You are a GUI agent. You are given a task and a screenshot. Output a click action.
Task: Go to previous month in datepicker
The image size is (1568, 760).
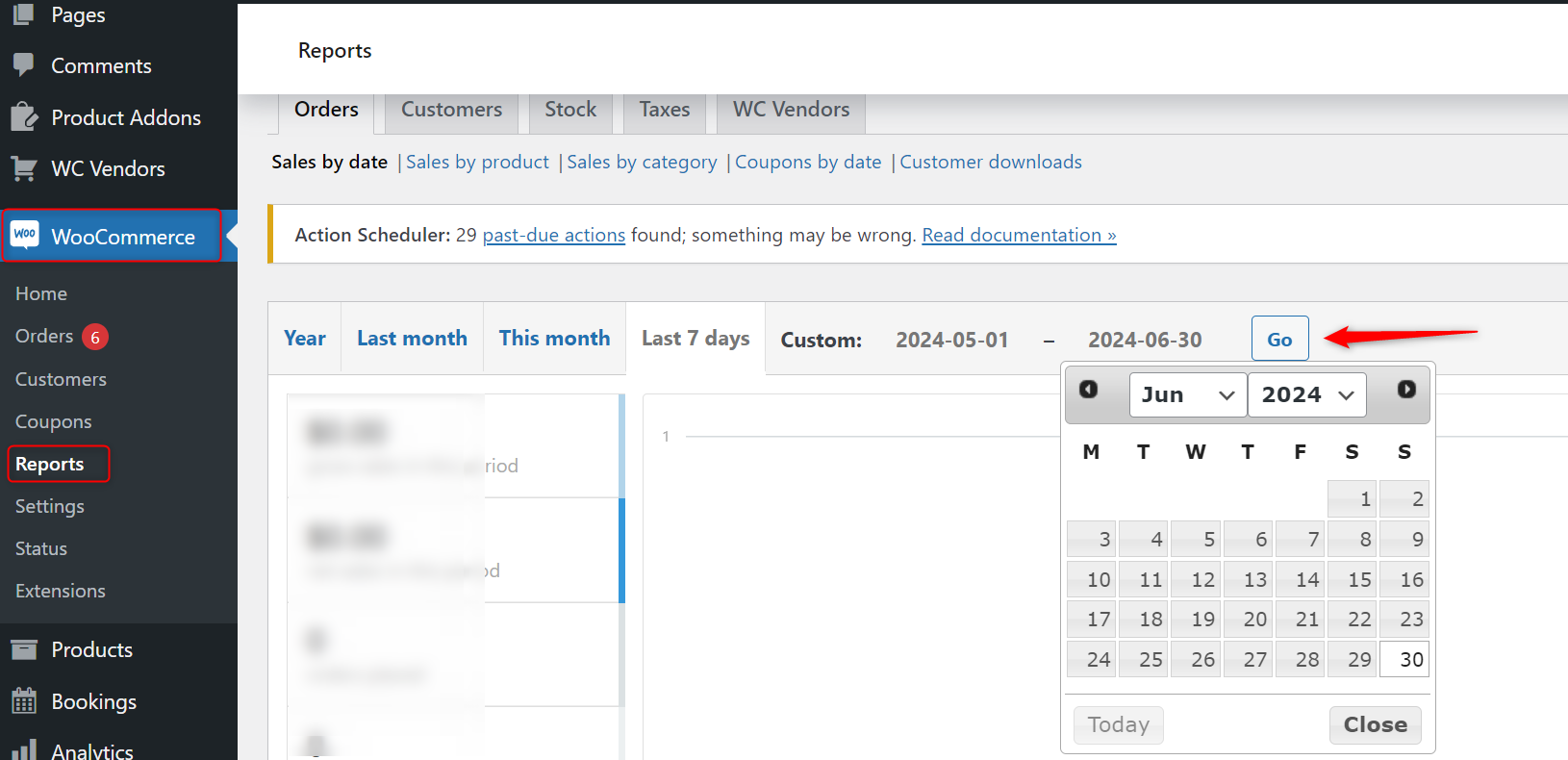point(1088,390)
